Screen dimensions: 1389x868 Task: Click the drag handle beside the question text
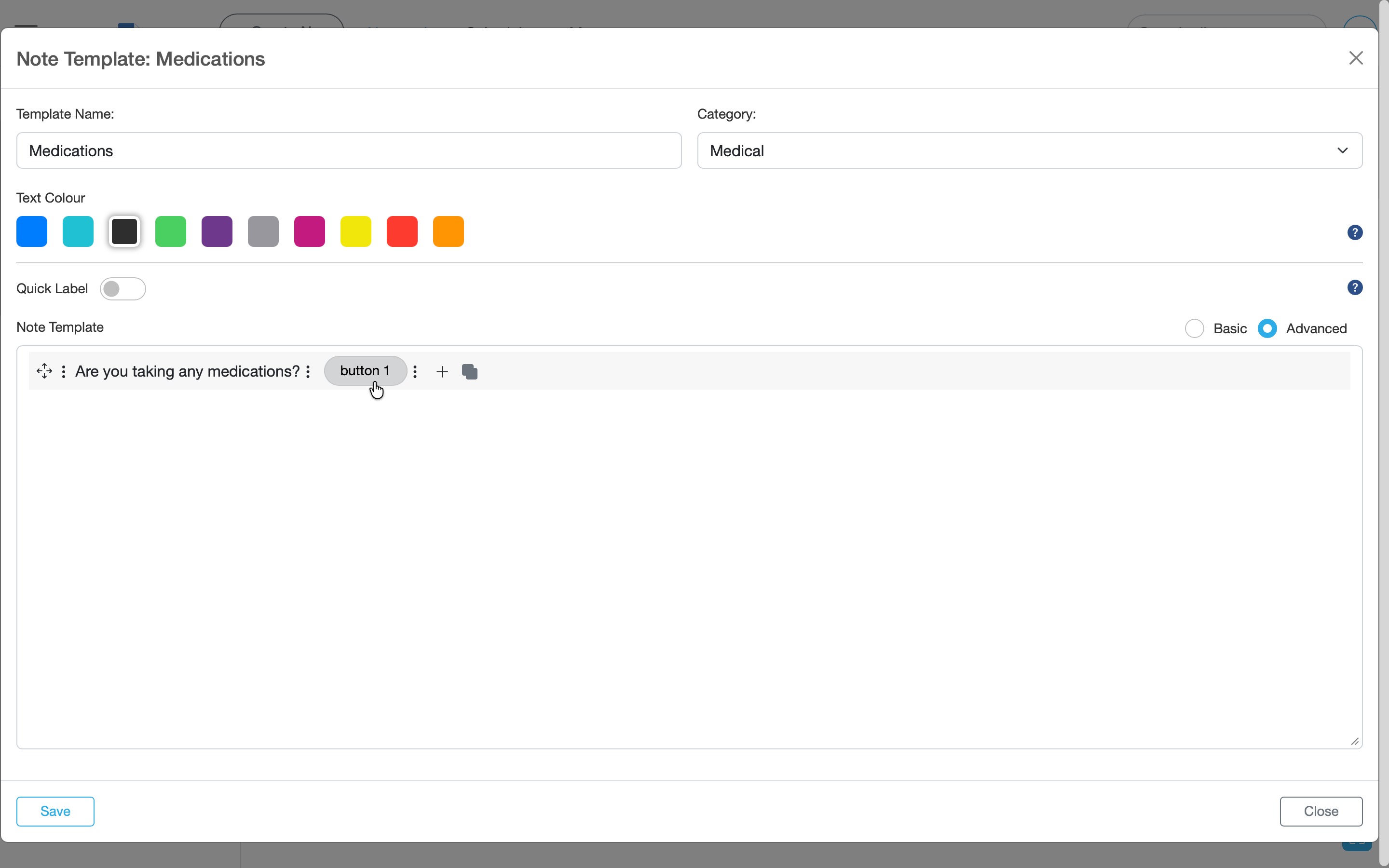[x=45, y=371]
